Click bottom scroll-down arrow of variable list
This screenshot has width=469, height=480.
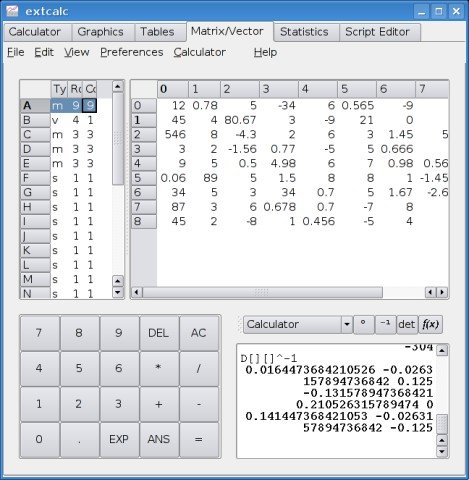point(118,293)
